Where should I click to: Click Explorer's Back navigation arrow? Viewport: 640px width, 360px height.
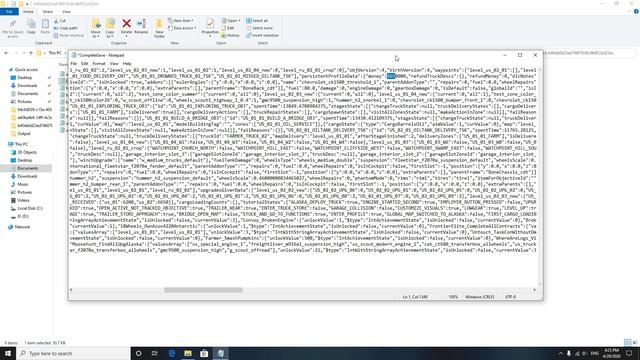[6, 53]
